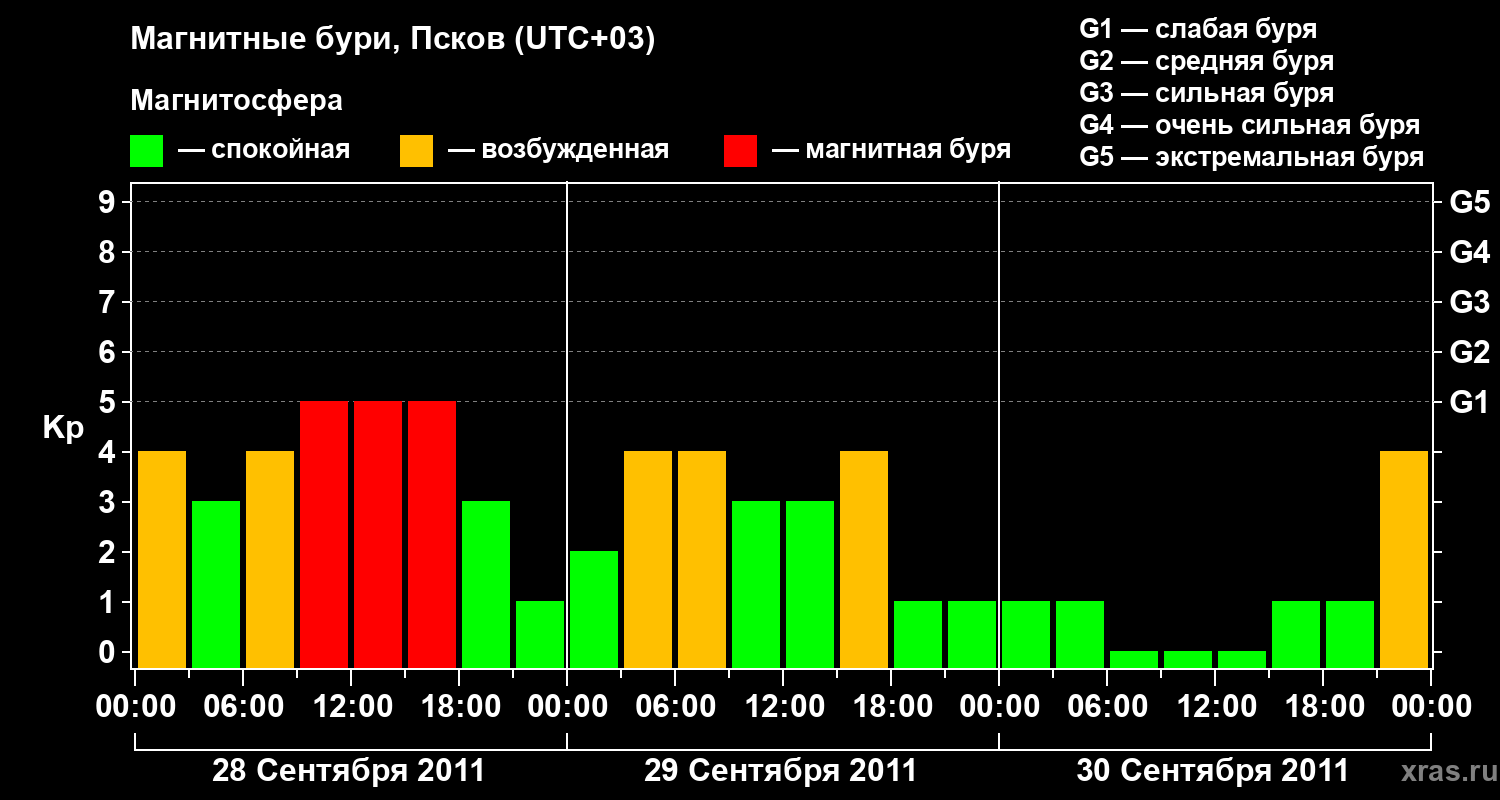The height and width of the screenshot is (800, 1500).
Task: Click the green Kp 3 bar after 18:00, 28 Сентября
Action: 486,584
